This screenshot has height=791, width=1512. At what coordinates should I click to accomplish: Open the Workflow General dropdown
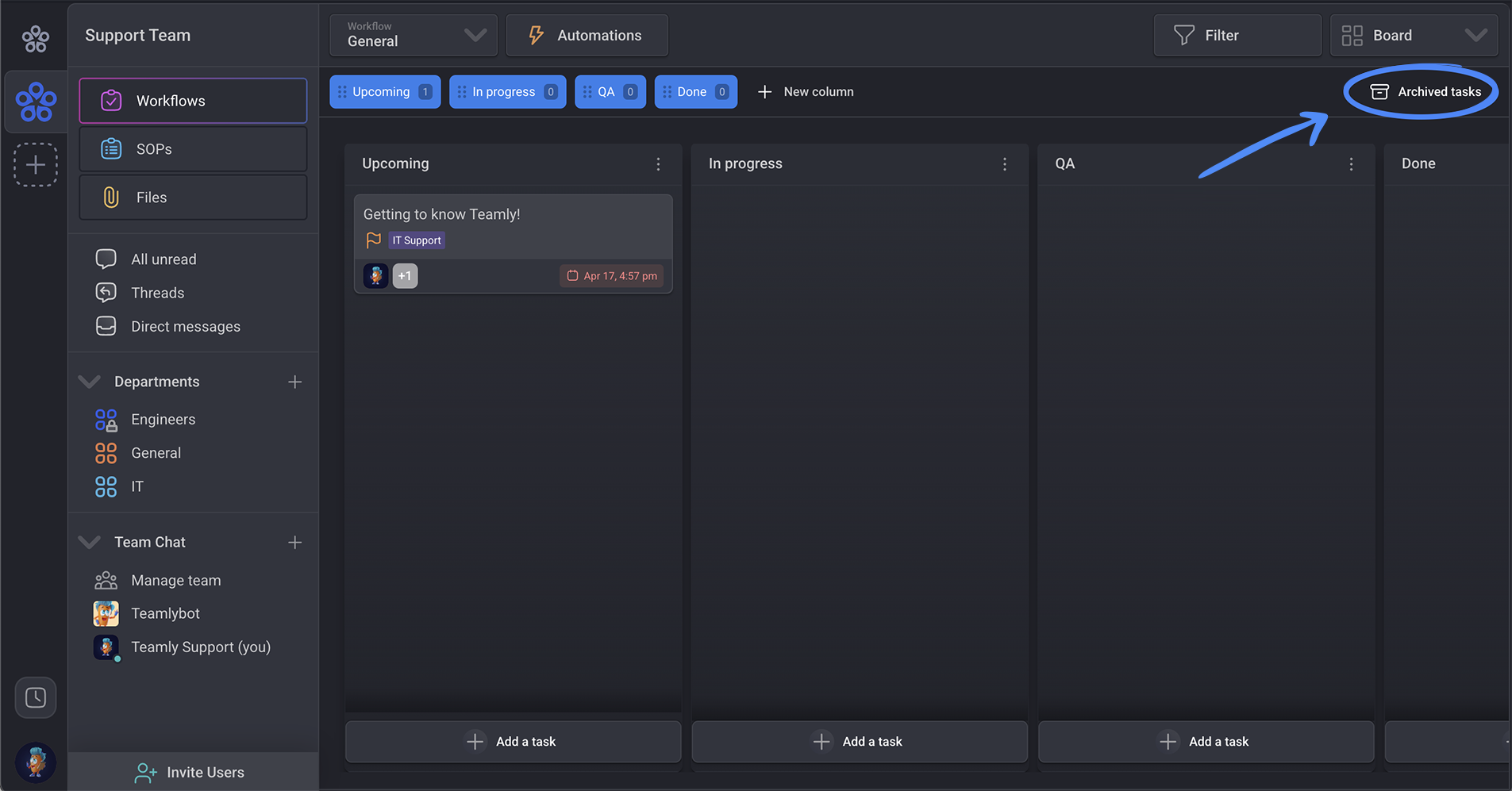click(414, 35)
